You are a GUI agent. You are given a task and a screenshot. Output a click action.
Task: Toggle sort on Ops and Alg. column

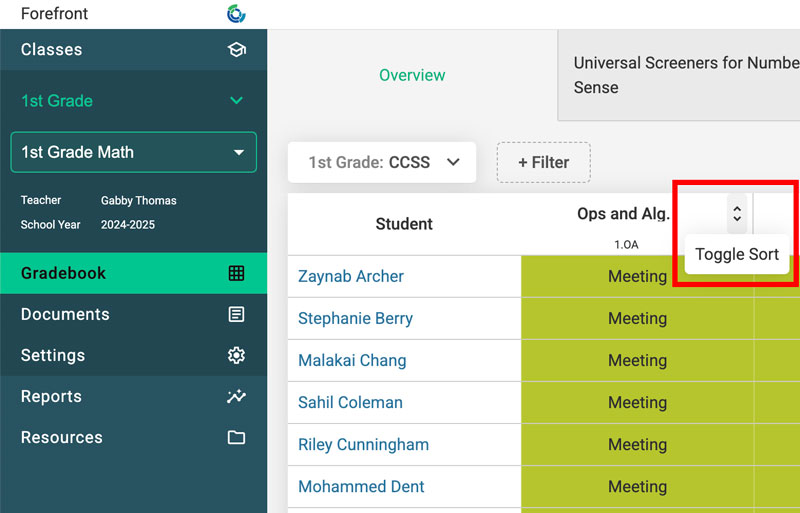(737, 213)
